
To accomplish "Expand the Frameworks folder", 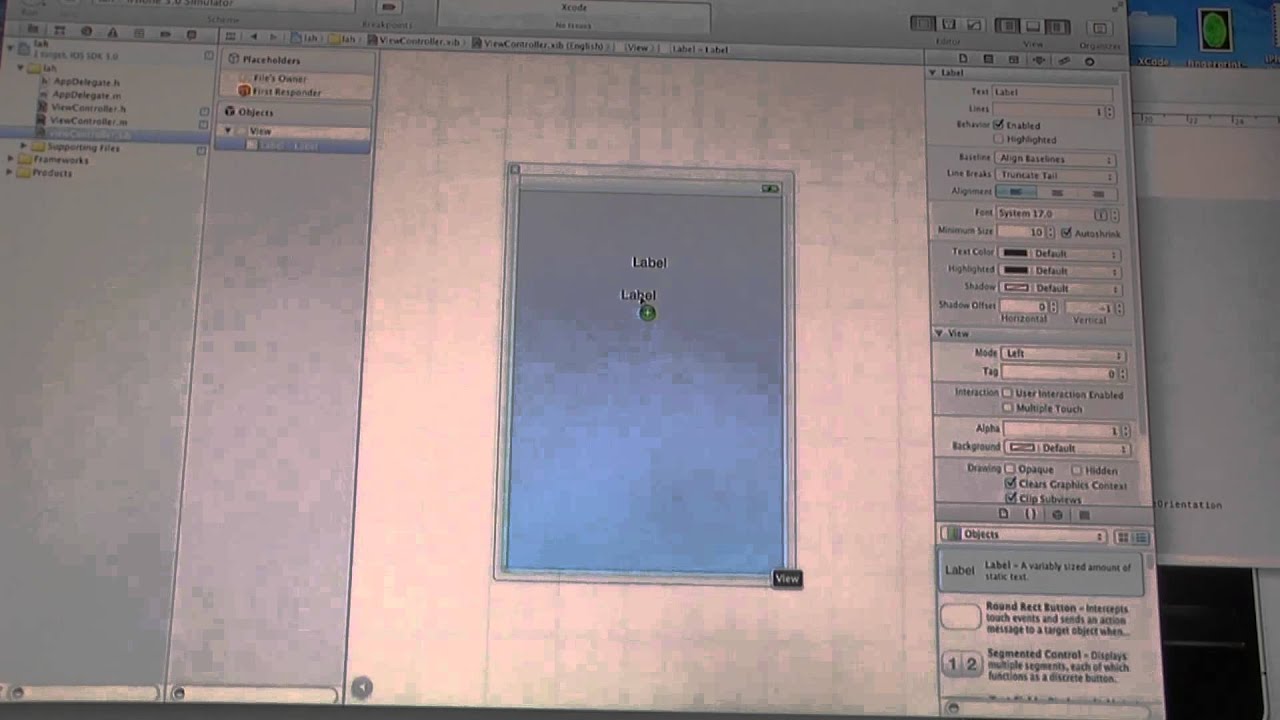I will 11,160.
